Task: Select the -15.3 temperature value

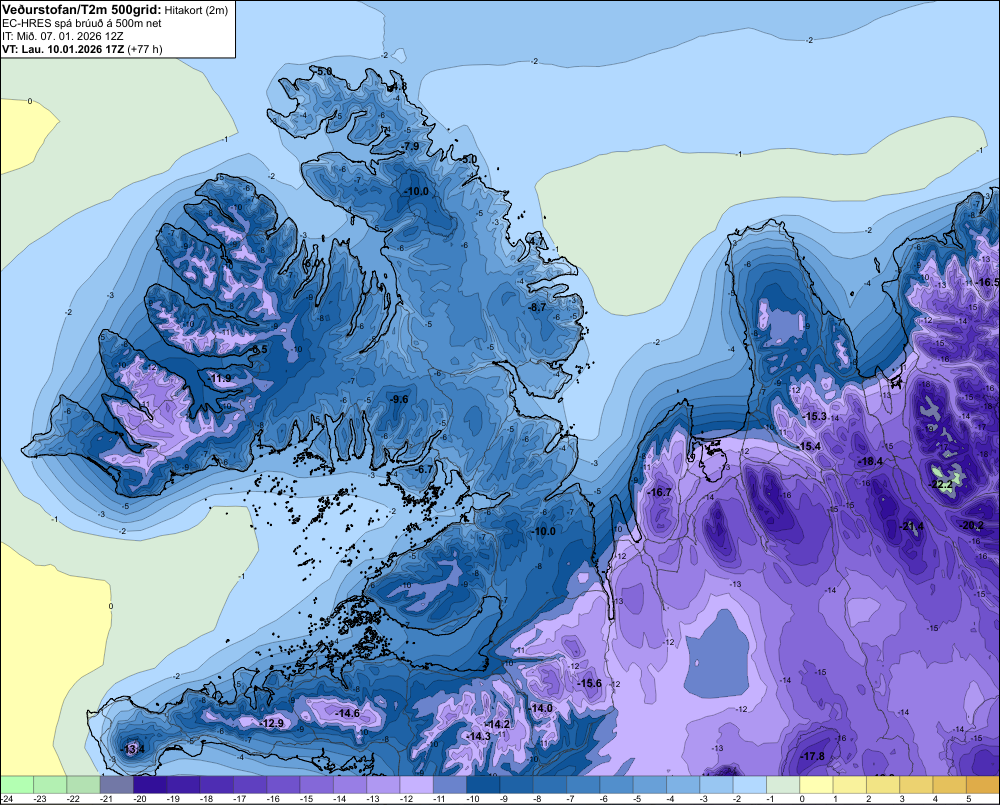Action: 814,416
